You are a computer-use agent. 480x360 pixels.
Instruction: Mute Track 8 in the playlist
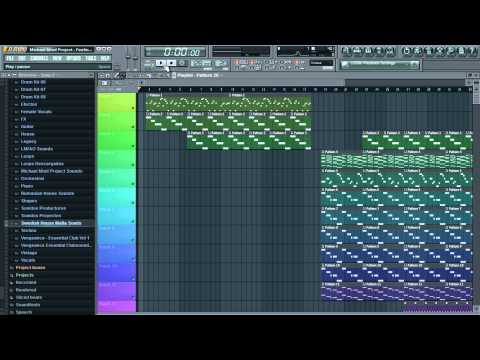click(133, 240)
